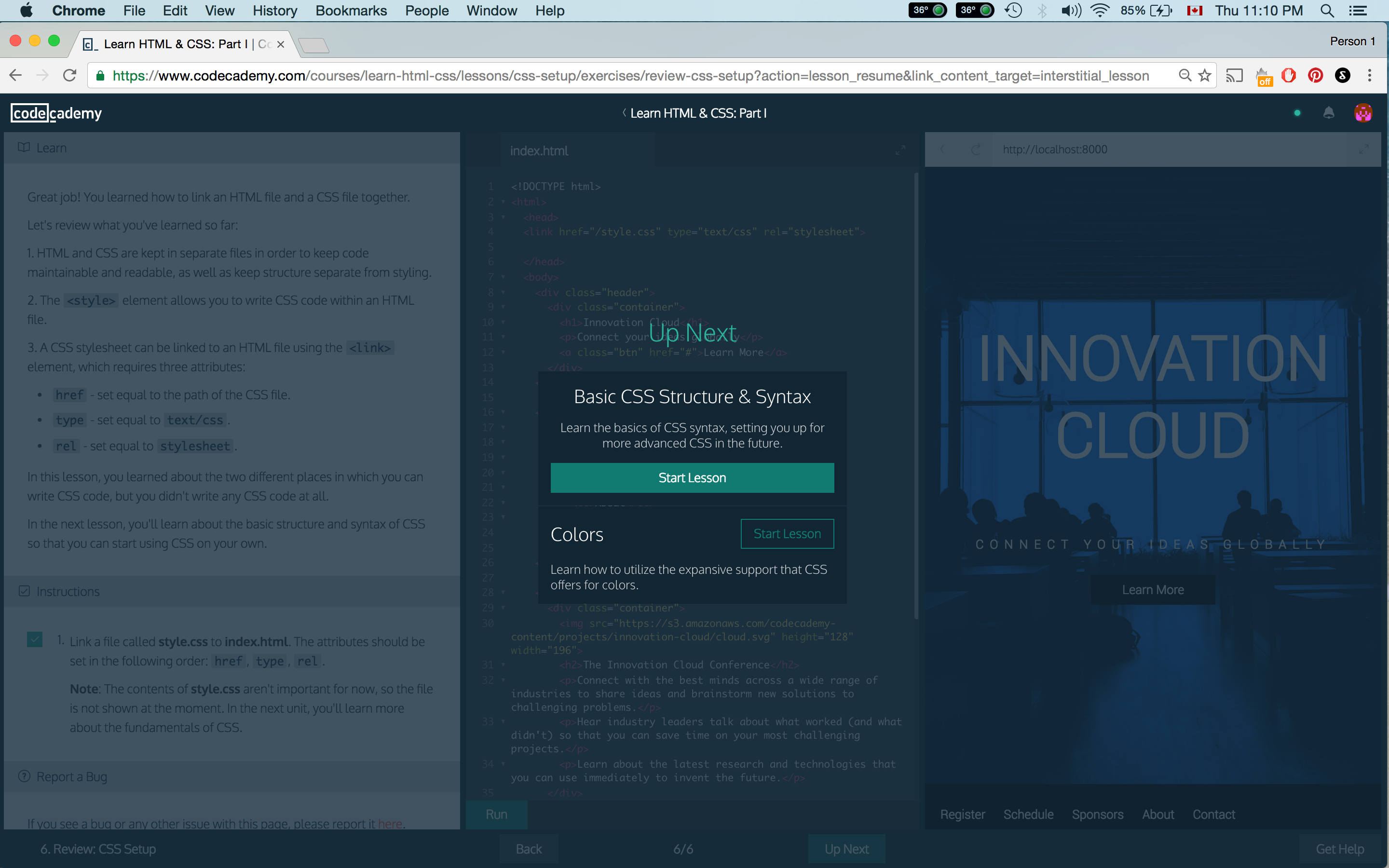Click the Chrome reload page button

tap(70, 76)
